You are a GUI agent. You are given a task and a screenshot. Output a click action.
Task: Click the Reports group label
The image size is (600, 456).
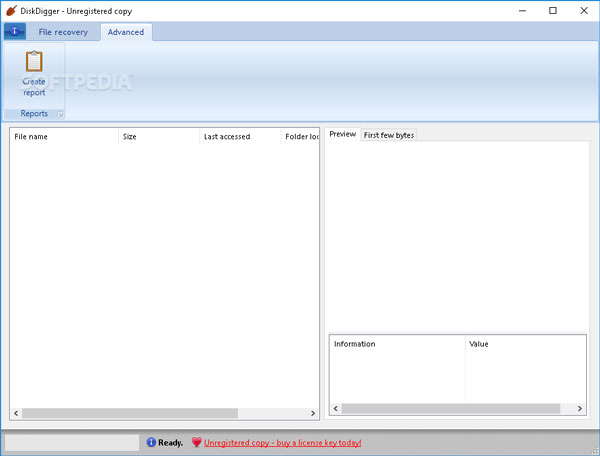34,114
